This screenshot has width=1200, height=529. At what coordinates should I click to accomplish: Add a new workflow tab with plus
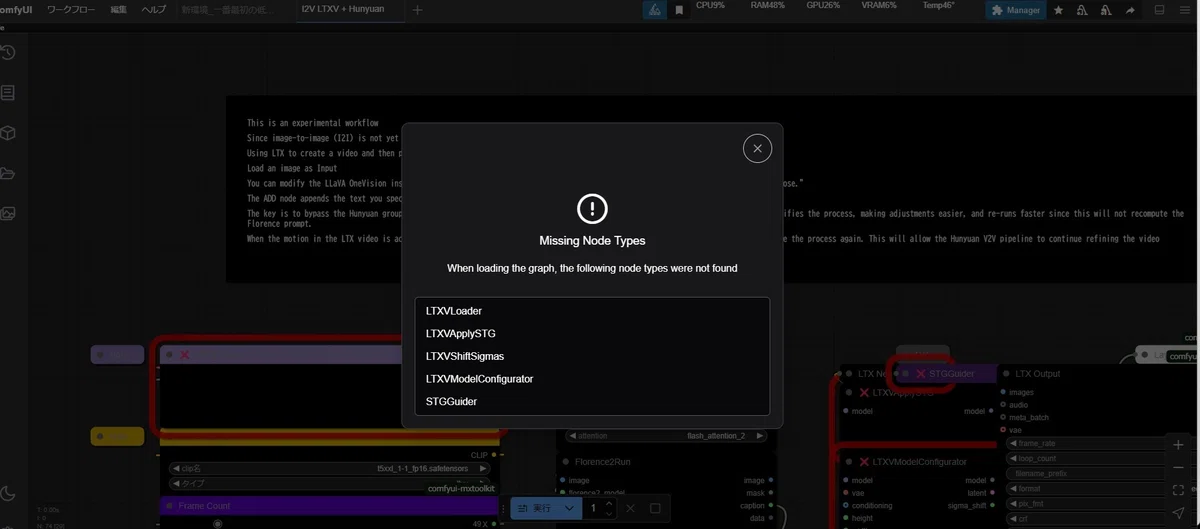[418, 10]
